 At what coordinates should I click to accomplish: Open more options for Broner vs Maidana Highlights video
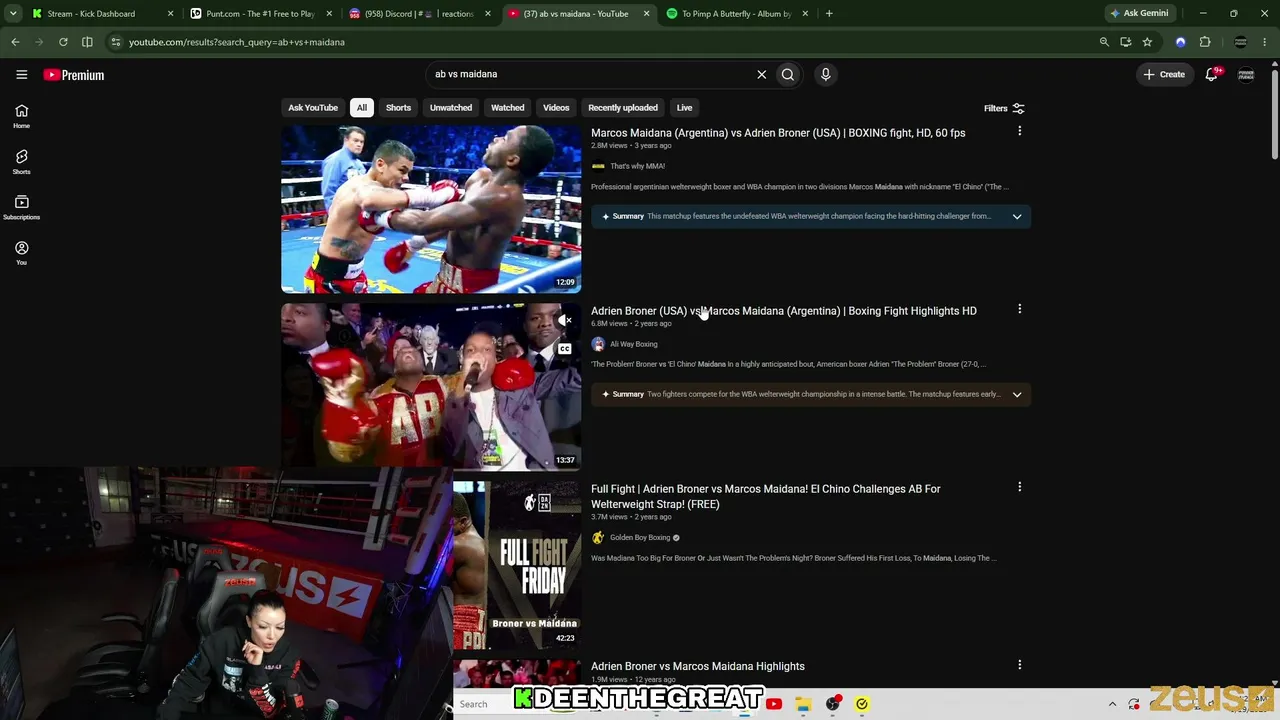(x=1019, y=665)
